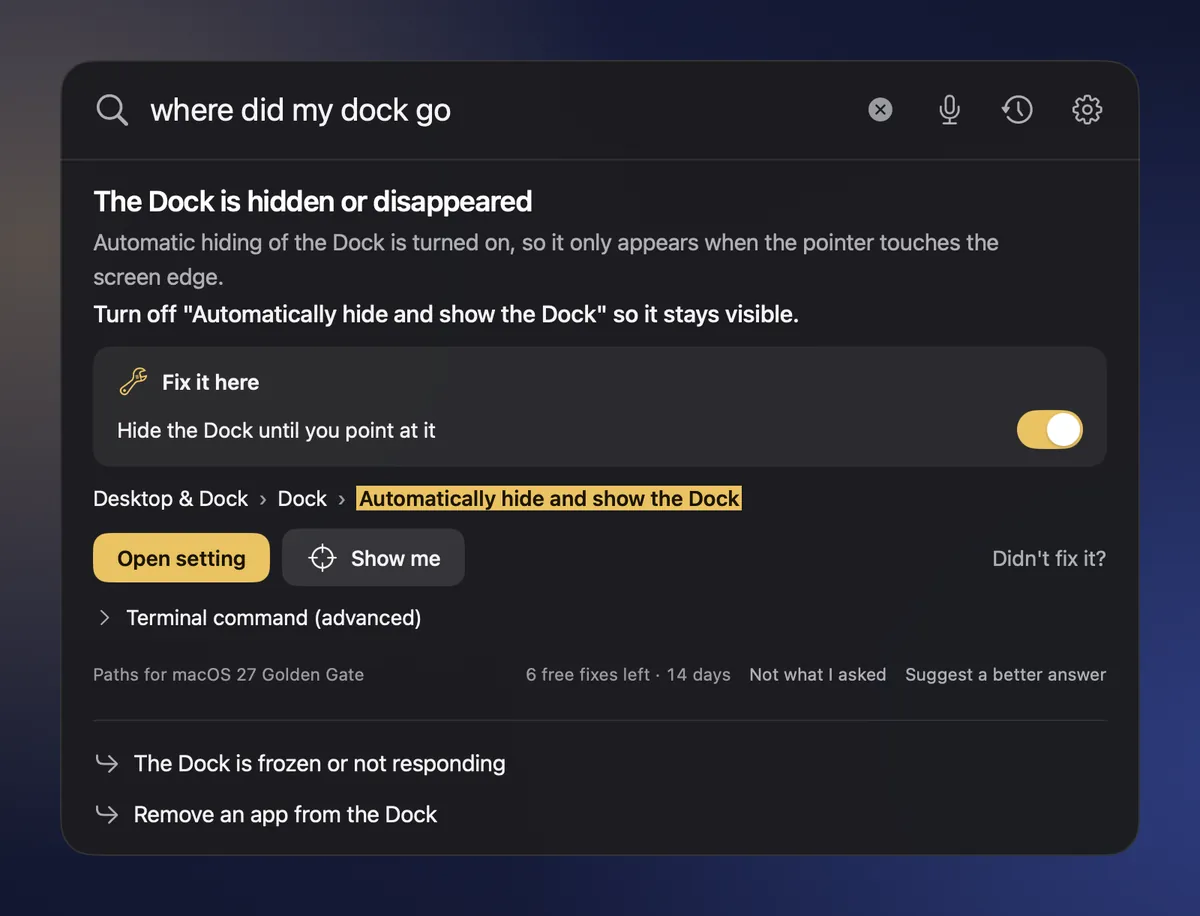Click Didn't fix it? link
Screen dimensions: 1200x916
(1049, 559)
